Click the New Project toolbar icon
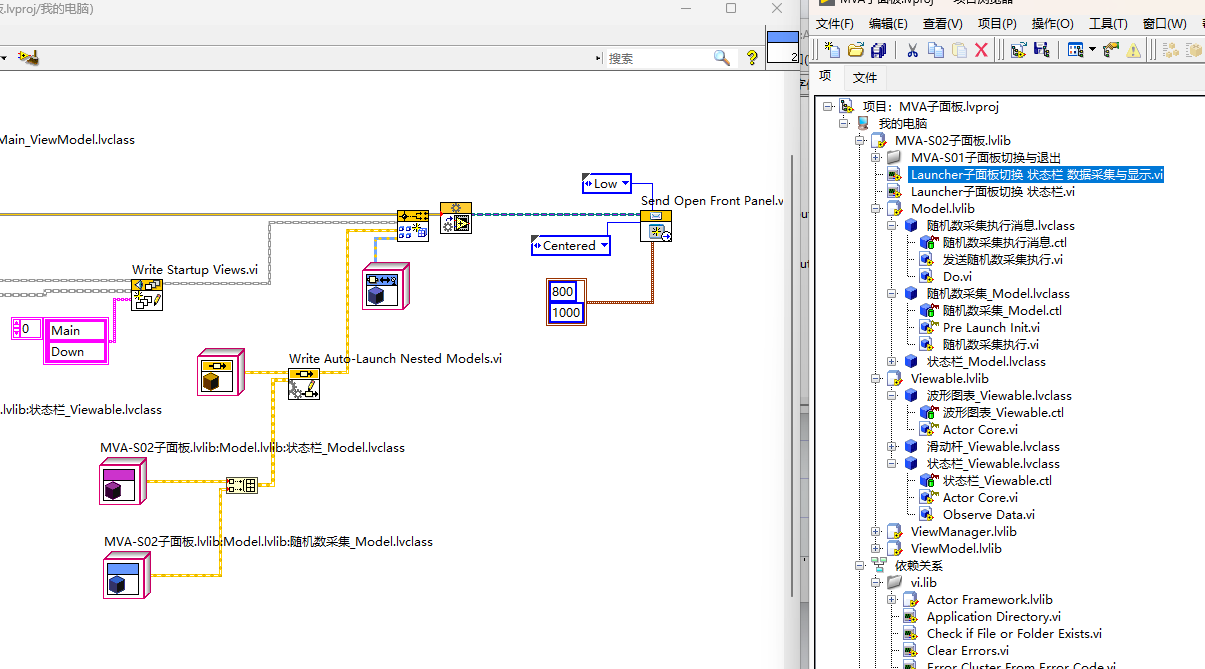Screen dimensions: 1205x669 (832, 50)
